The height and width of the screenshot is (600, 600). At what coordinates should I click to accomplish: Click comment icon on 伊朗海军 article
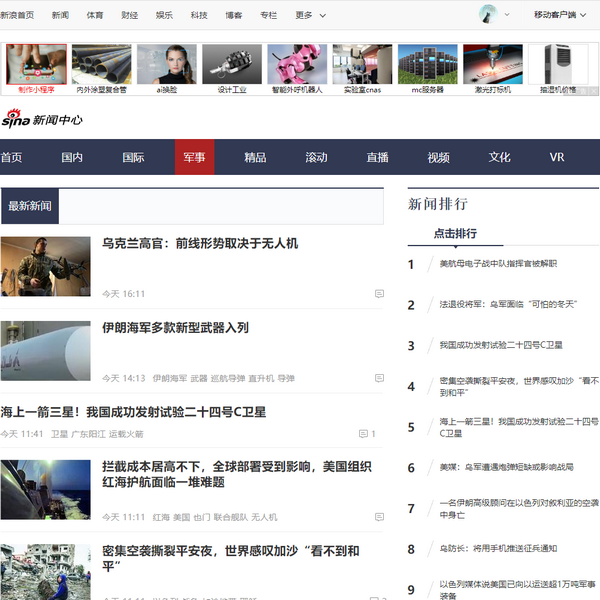pyautogui.click(x=379, y=379)
